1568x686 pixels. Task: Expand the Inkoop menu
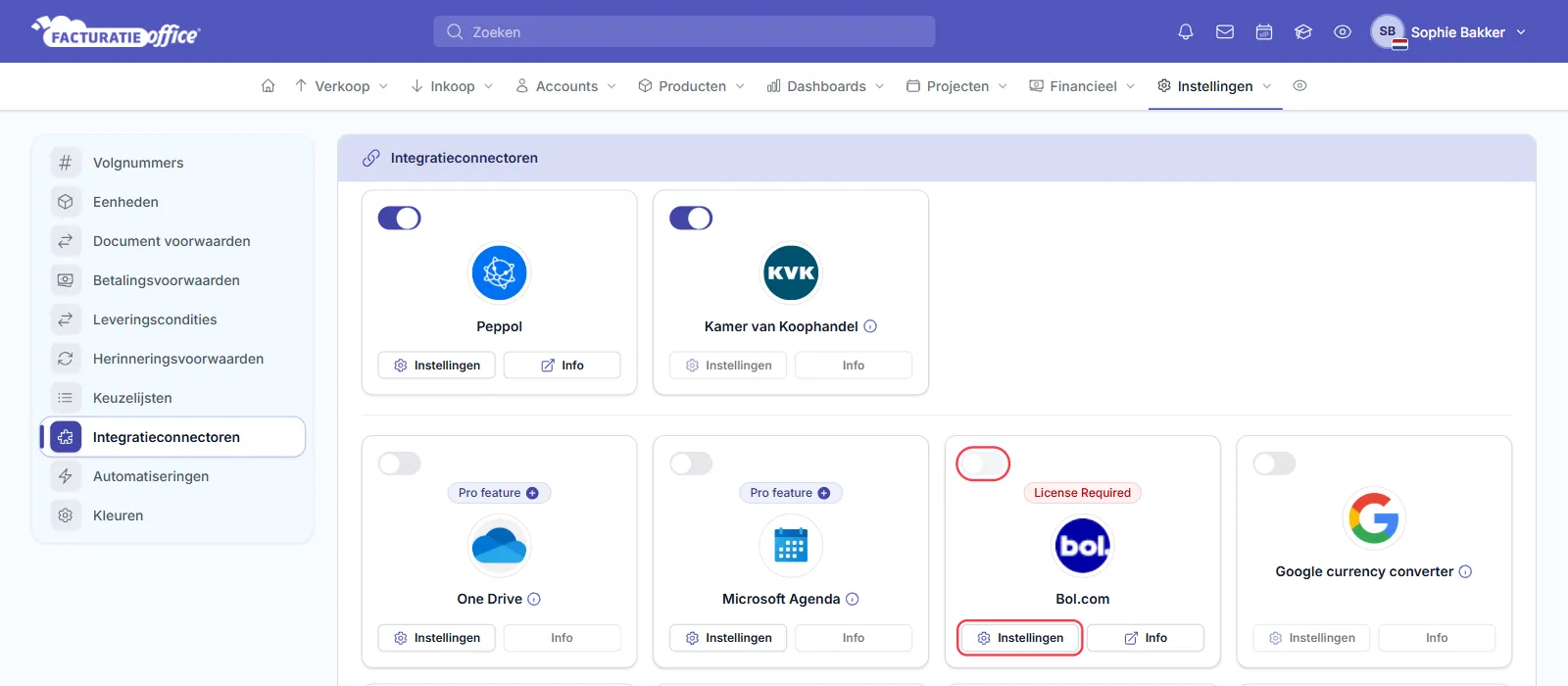(452, 86)
